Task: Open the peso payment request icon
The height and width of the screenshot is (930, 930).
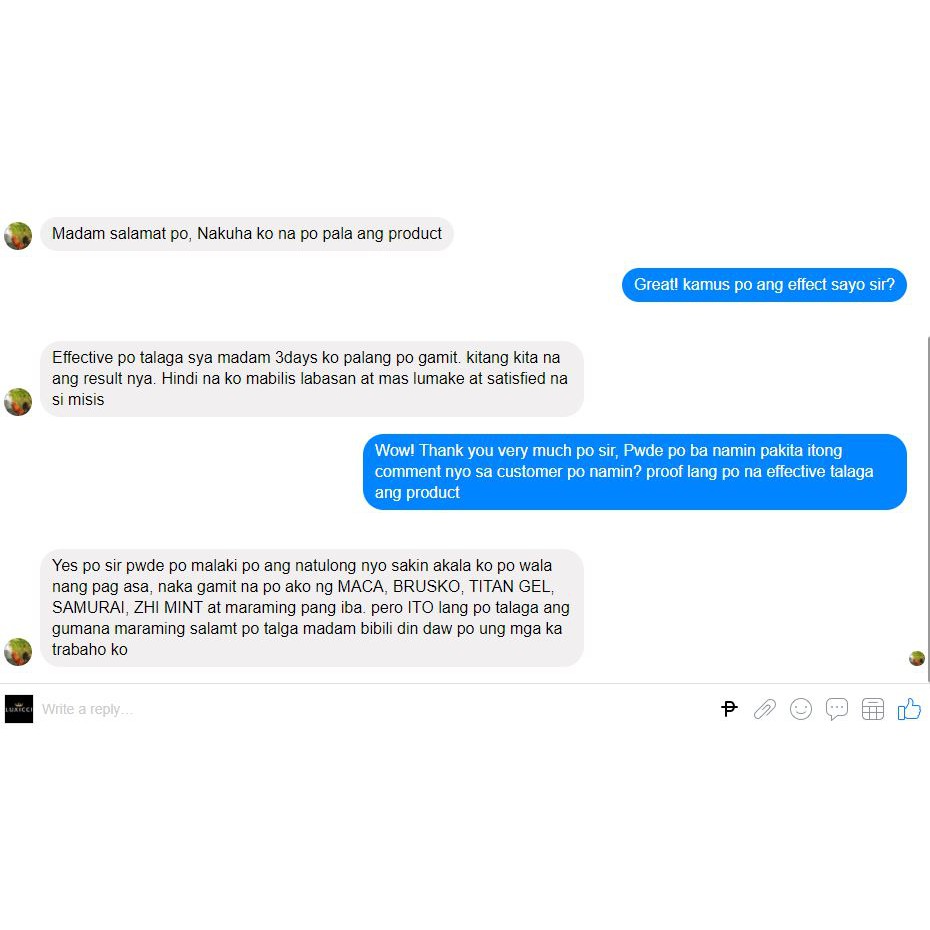Action: [x=729, y=708]
